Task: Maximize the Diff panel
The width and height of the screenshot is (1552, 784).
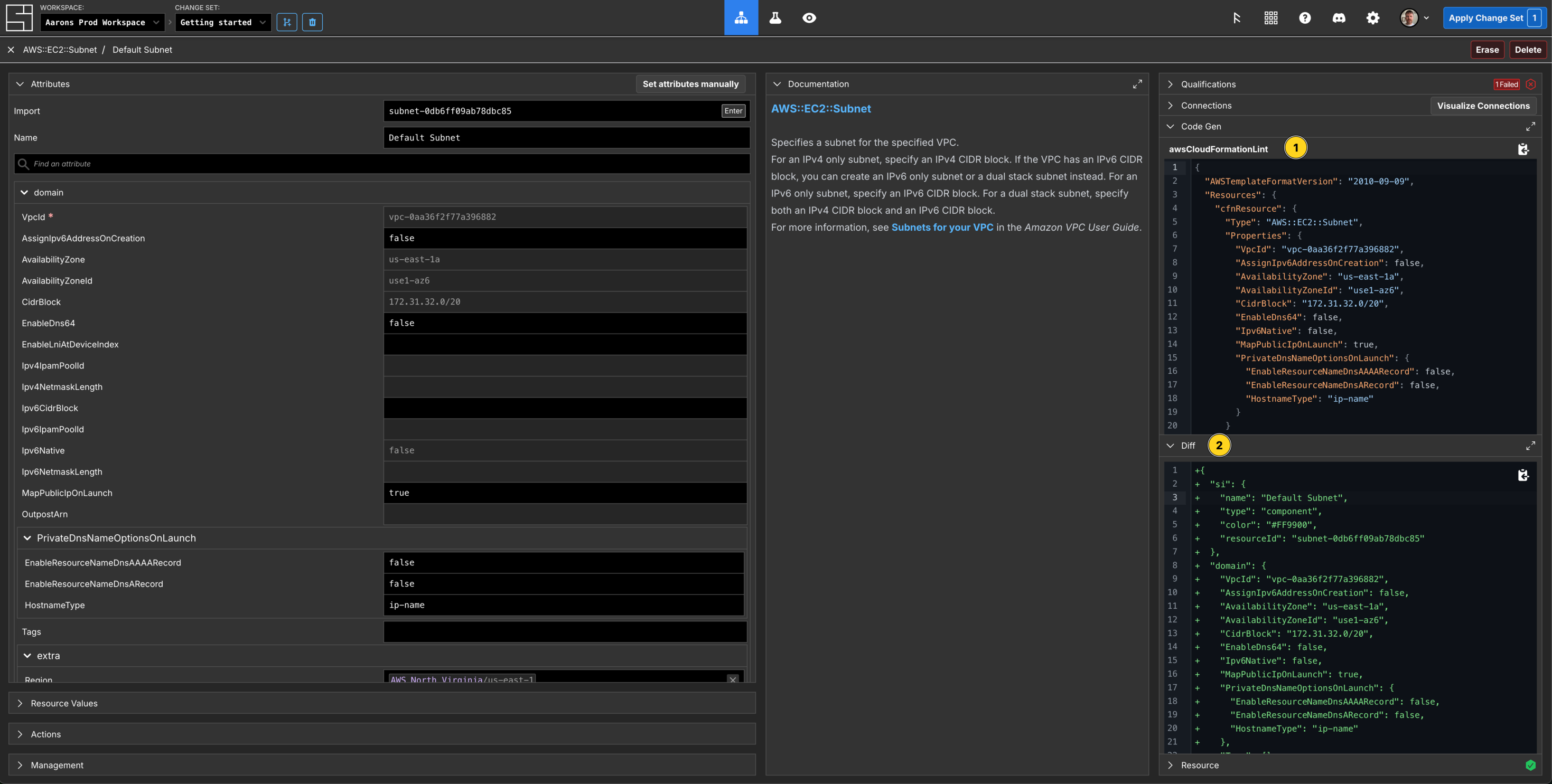Action: coord(1530,446)
